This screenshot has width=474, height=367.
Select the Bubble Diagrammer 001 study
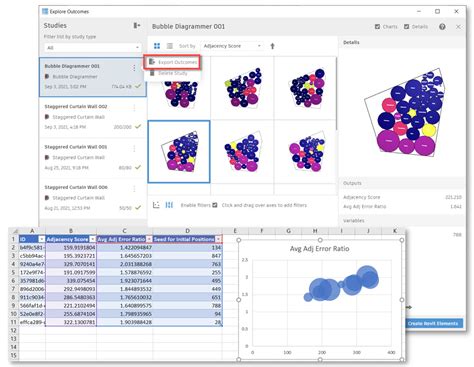pos(93,77)
